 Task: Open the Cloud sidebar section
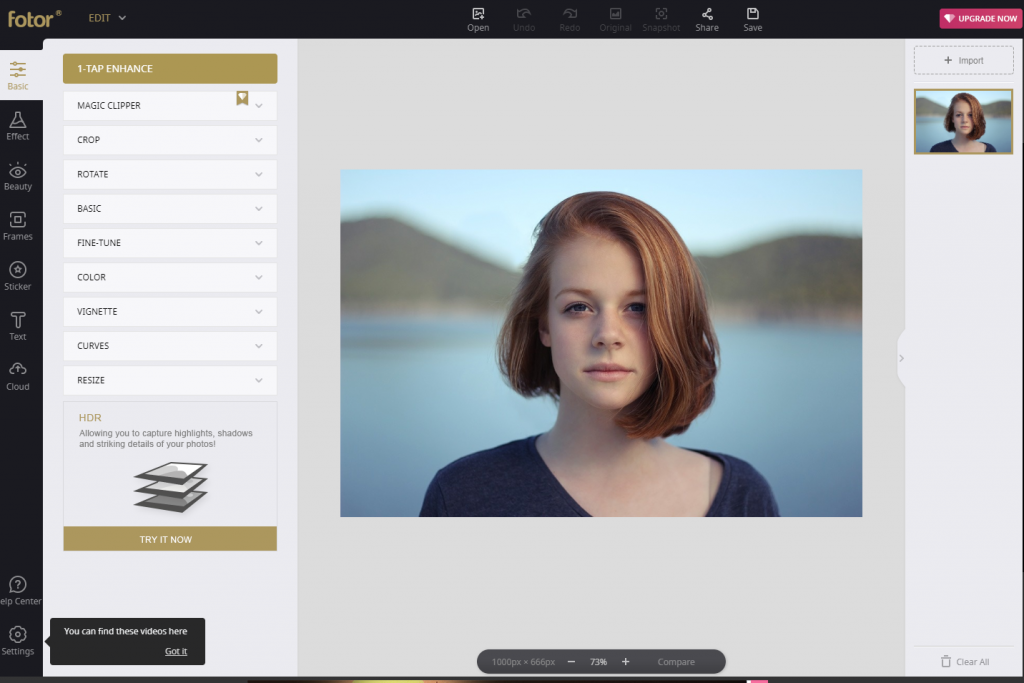18,376
